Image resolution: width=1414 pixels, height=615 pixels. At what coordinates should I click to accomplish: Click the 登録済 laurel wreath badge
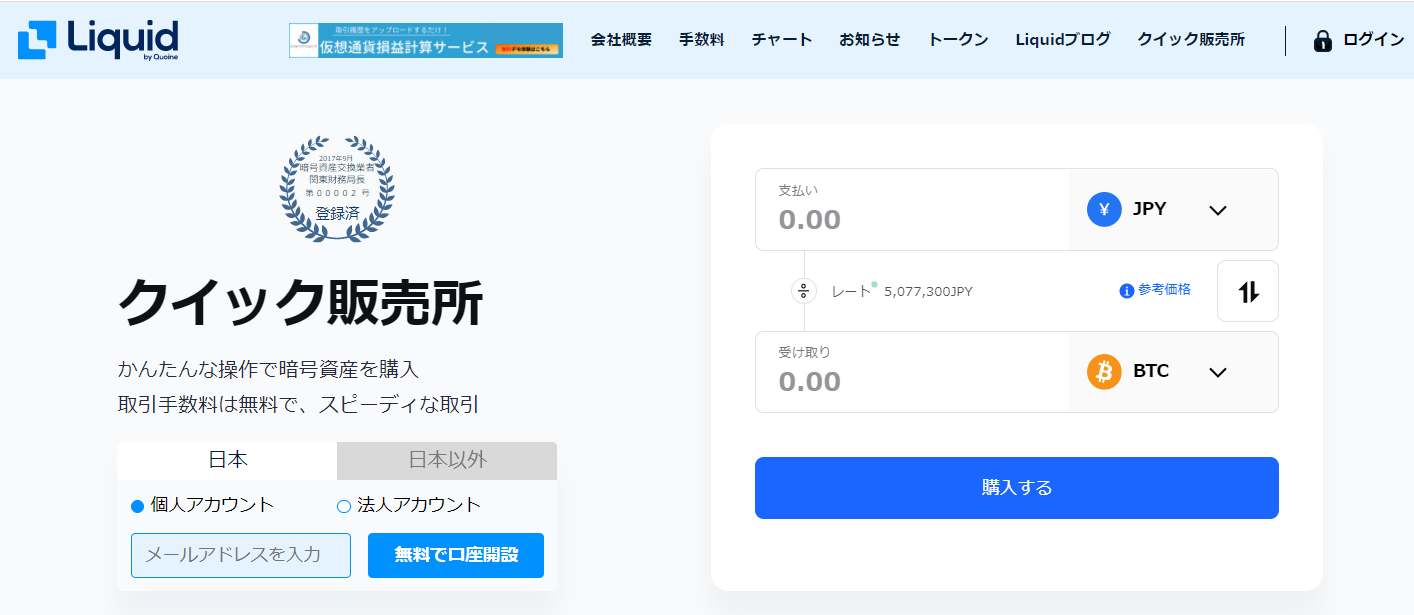pos(337,188)
